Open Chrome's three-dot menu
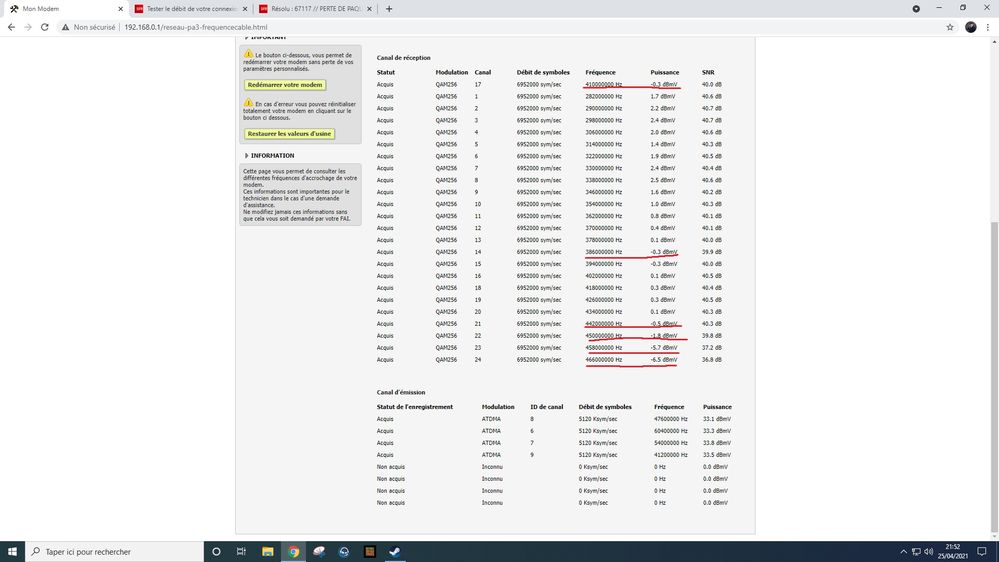Viewport: 999px width, 562px height. pos(988,27)
